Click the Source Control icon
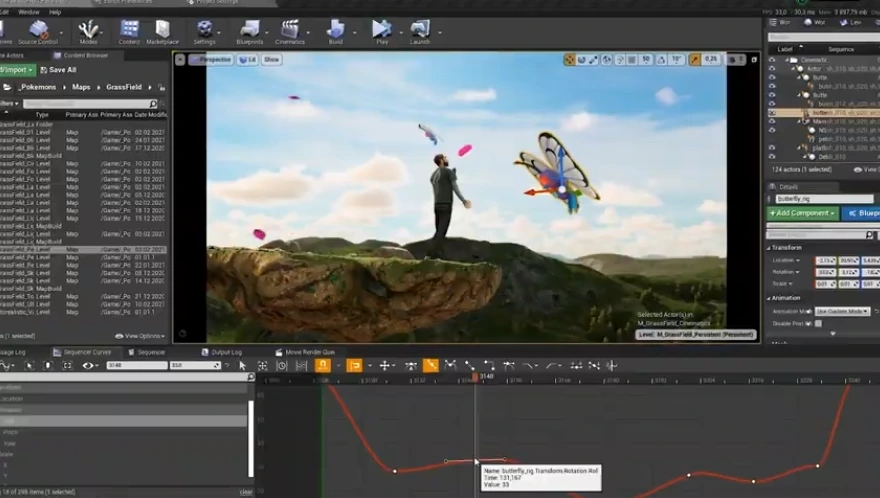 tap(38, 32)
